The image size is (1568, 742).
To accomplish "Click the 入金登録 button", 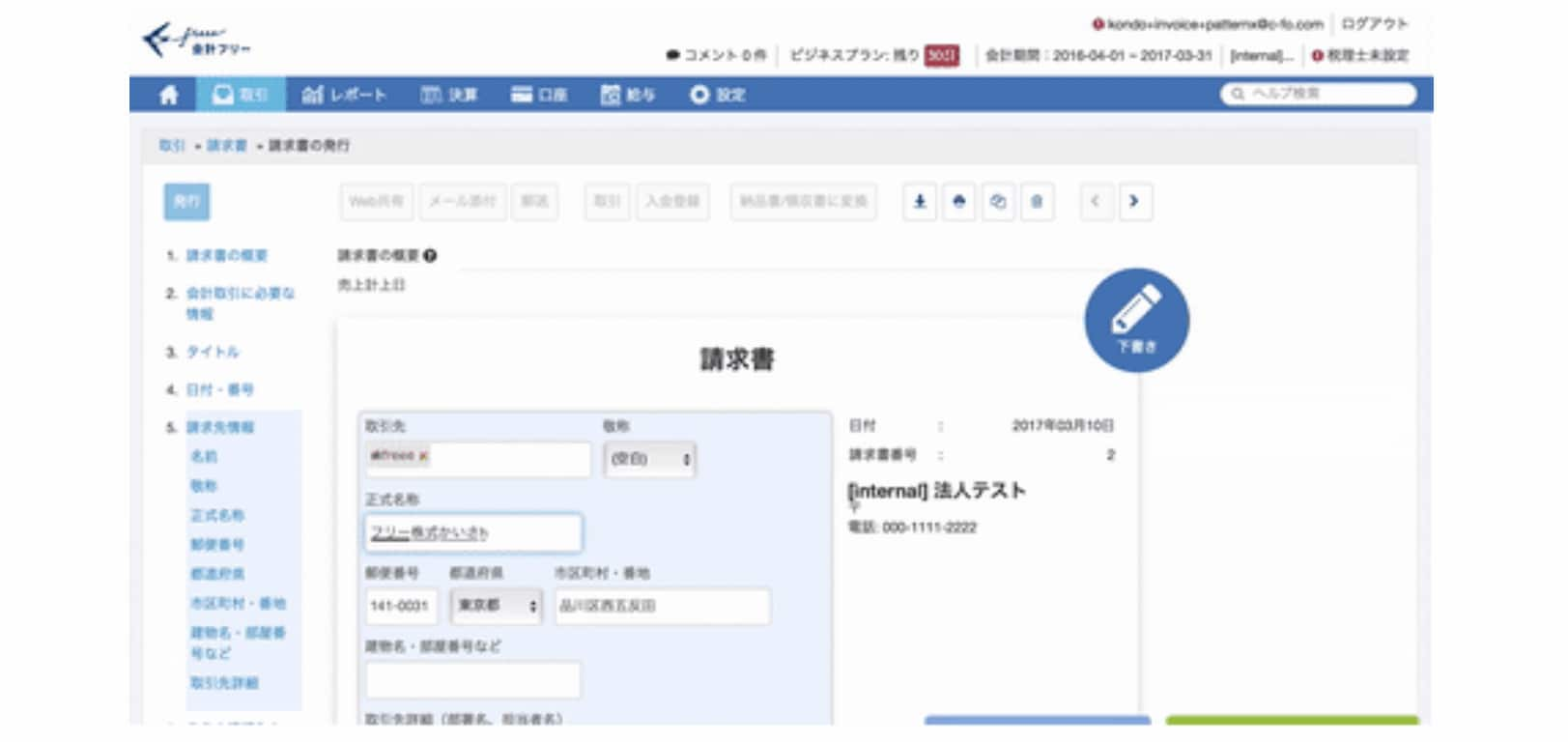I will 672,201.
